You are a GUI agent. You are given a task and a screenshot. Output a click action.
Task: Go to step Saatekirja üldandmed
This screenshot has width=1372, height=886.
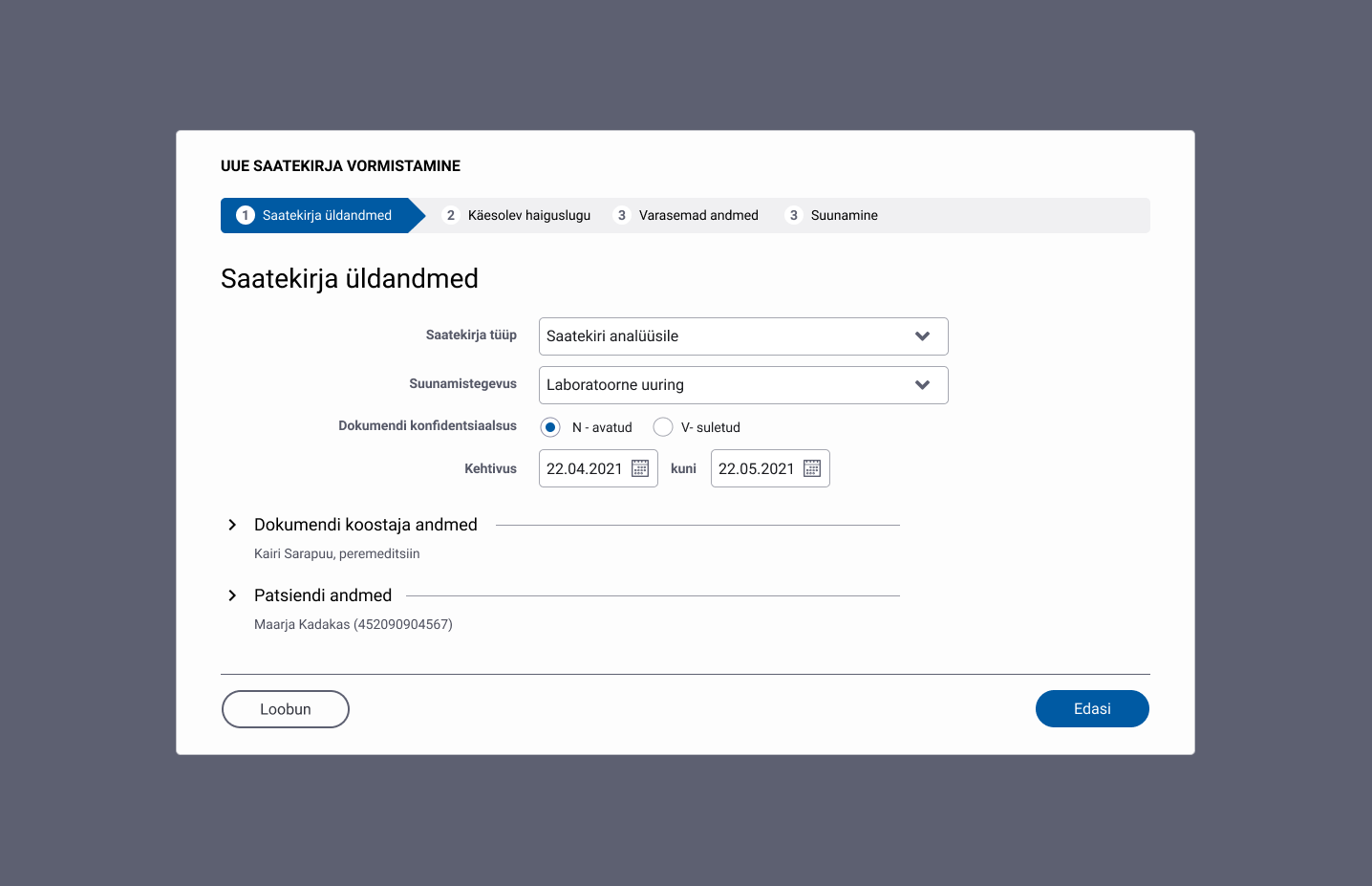pos(323,215)
